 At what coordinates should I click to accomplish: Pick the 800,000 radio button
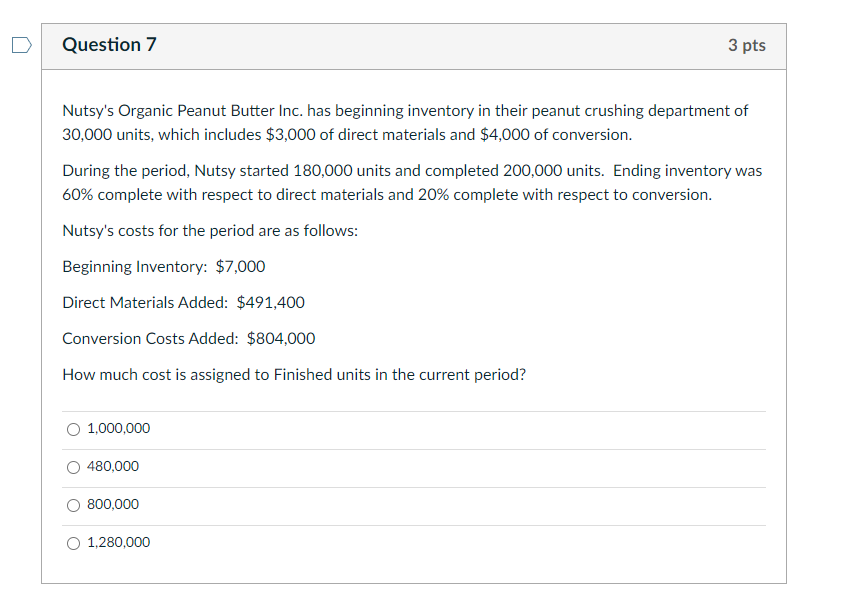point(74,505)
